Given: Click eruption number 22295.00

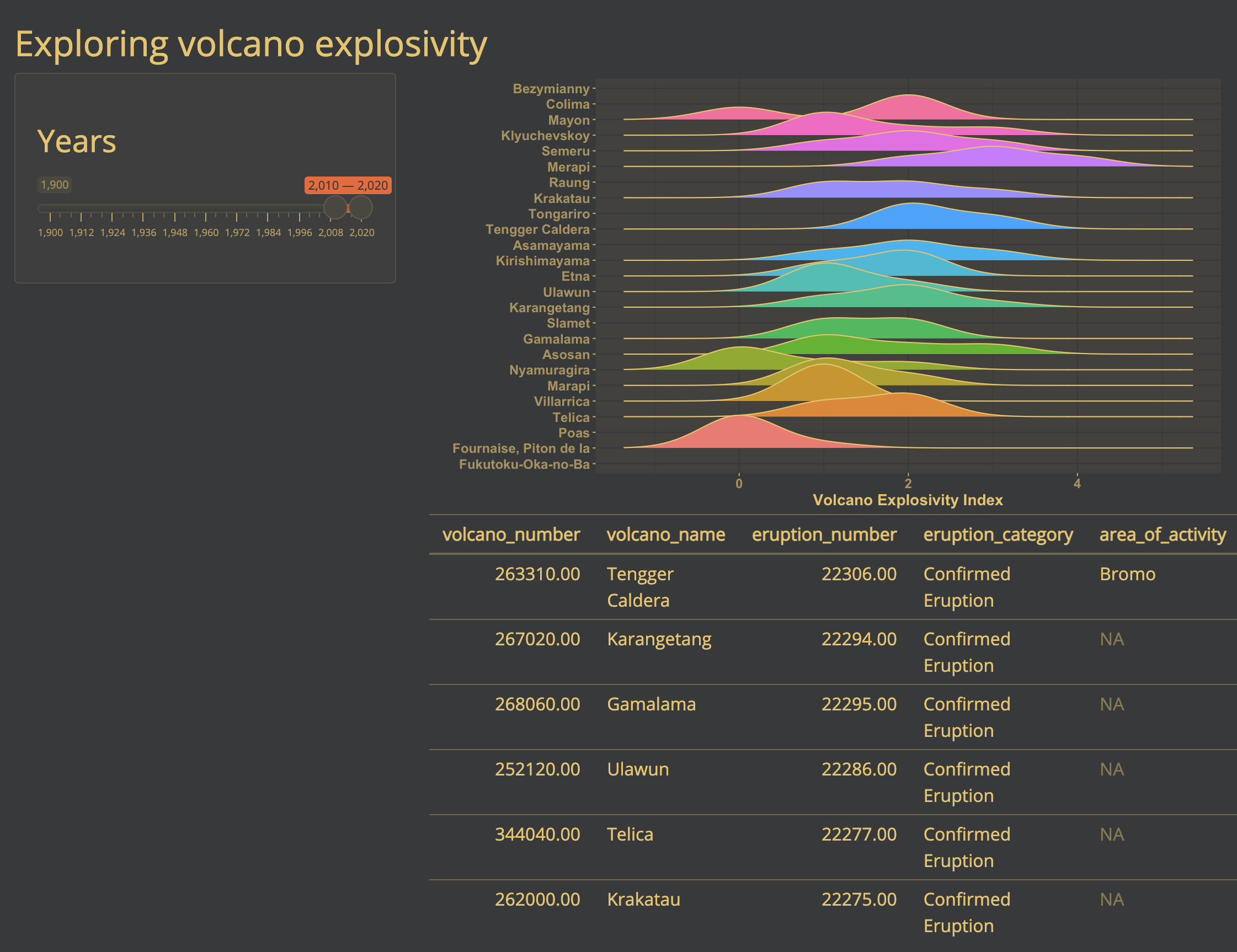Looking at the screenshot, I should click(859, 704).
